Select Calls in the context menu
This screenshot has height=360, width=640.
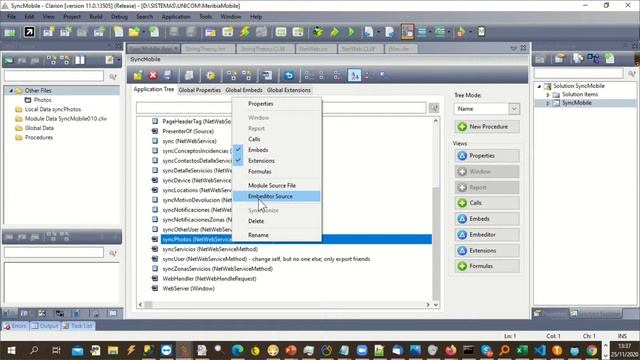point(254,139)
